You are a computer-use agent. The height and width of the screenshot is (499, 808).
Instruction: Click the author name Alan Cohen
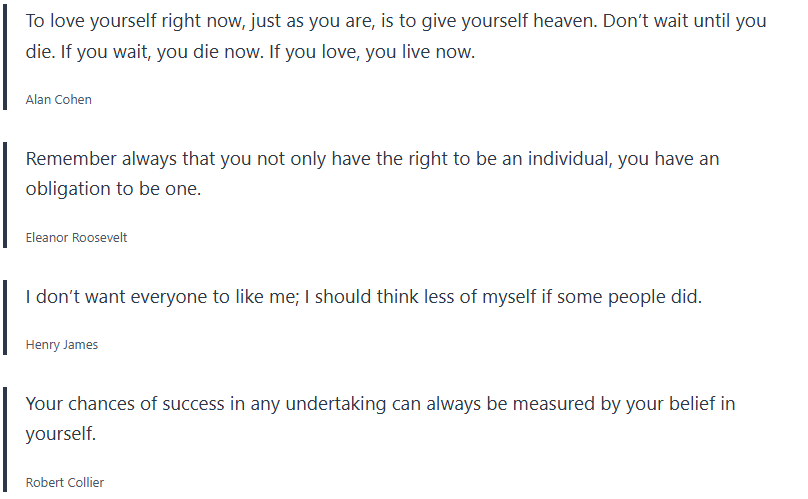point(58,99)
